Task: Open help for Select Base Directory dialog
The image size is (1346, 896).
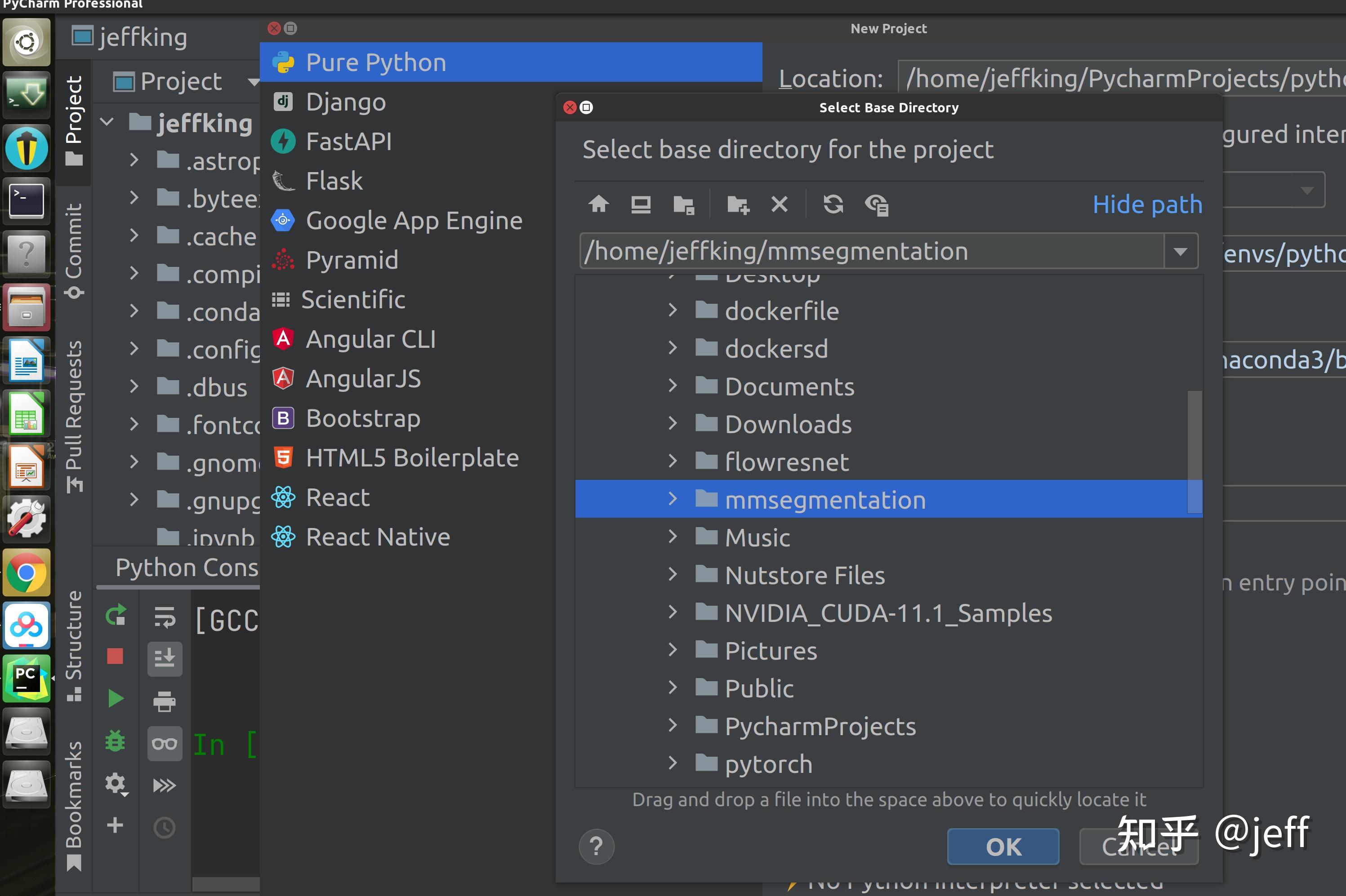Action: click(596, 846)
